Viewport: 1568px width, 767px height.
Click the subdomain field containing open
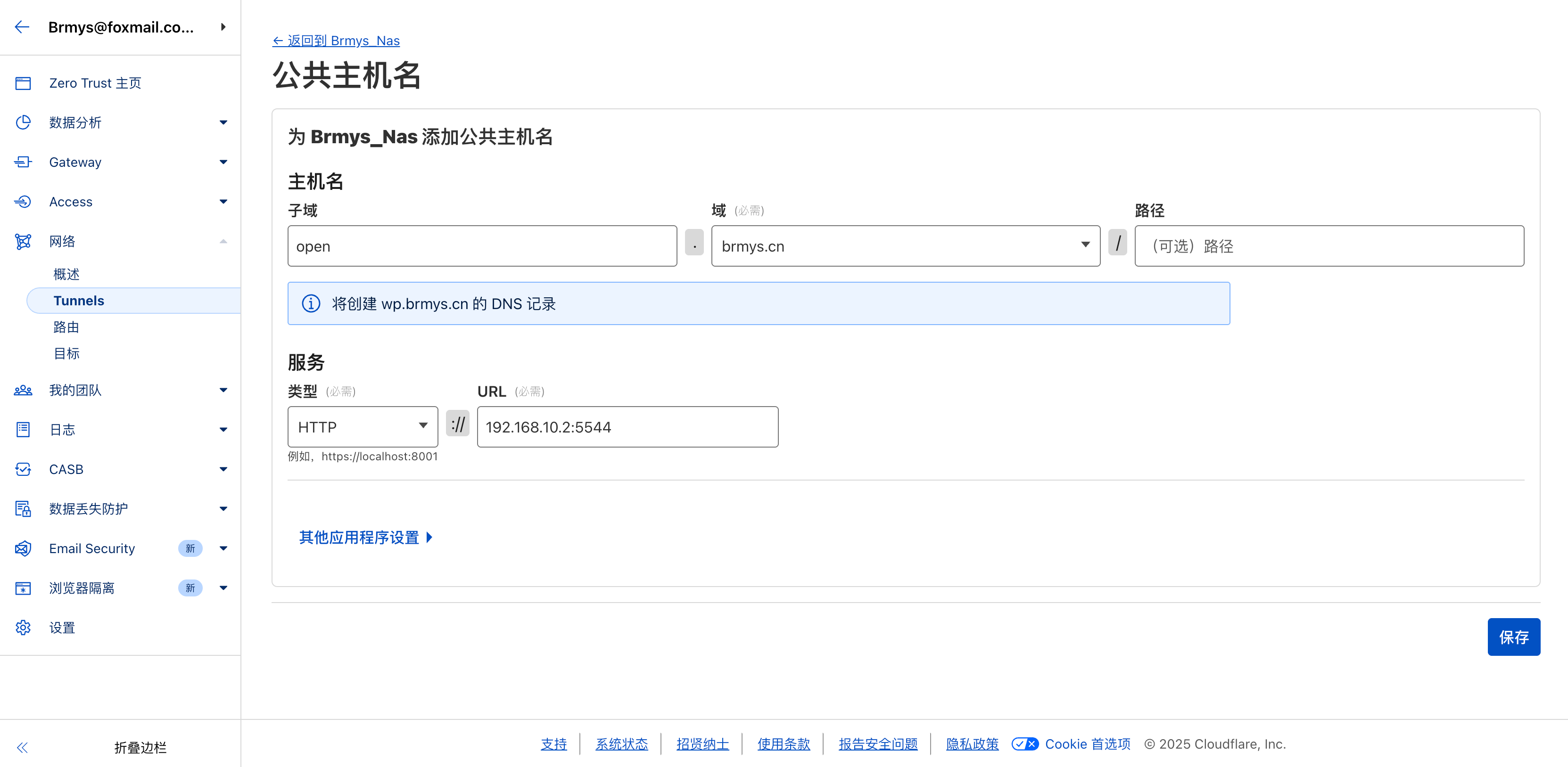481,246
